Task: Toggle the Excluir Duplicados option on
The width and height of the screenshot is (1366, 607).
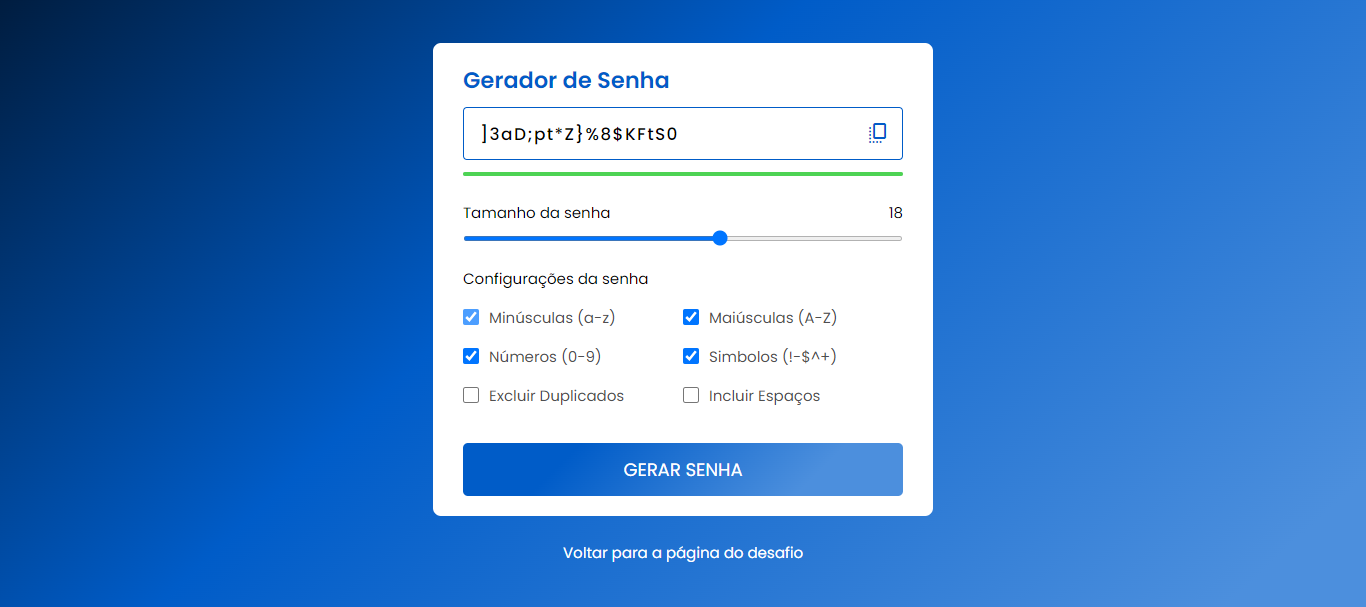Action: coord(471,395)
